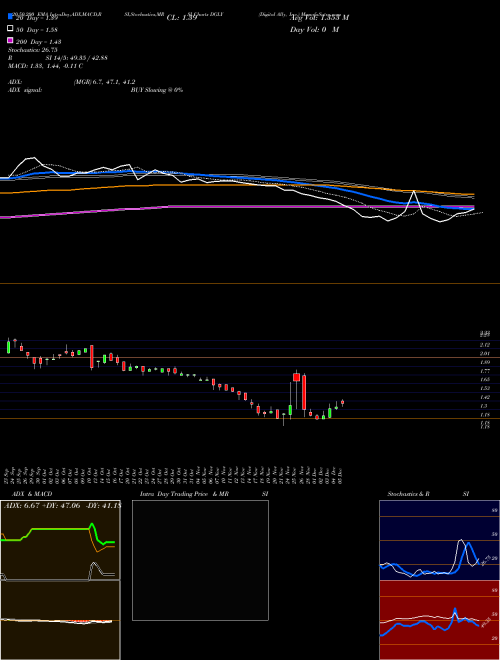Click the last red candlestick on the right
500x660 pixels.
(342, 402)
